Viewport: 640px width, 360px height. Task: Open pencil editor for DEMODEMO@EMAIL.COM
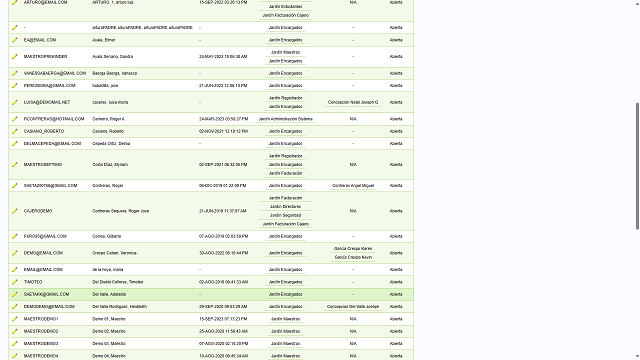pyautogui.click(x=15, y=307)
